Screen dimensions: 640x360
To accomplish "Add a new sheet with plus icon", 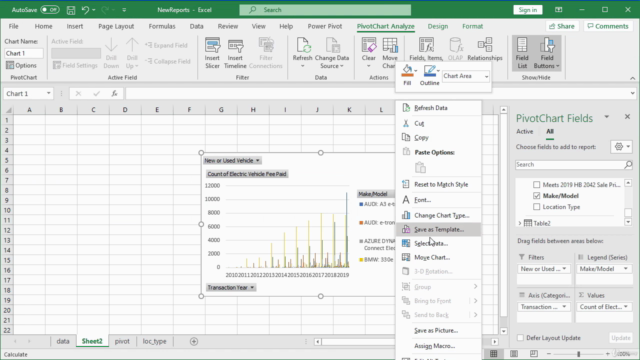I will 194,341.
